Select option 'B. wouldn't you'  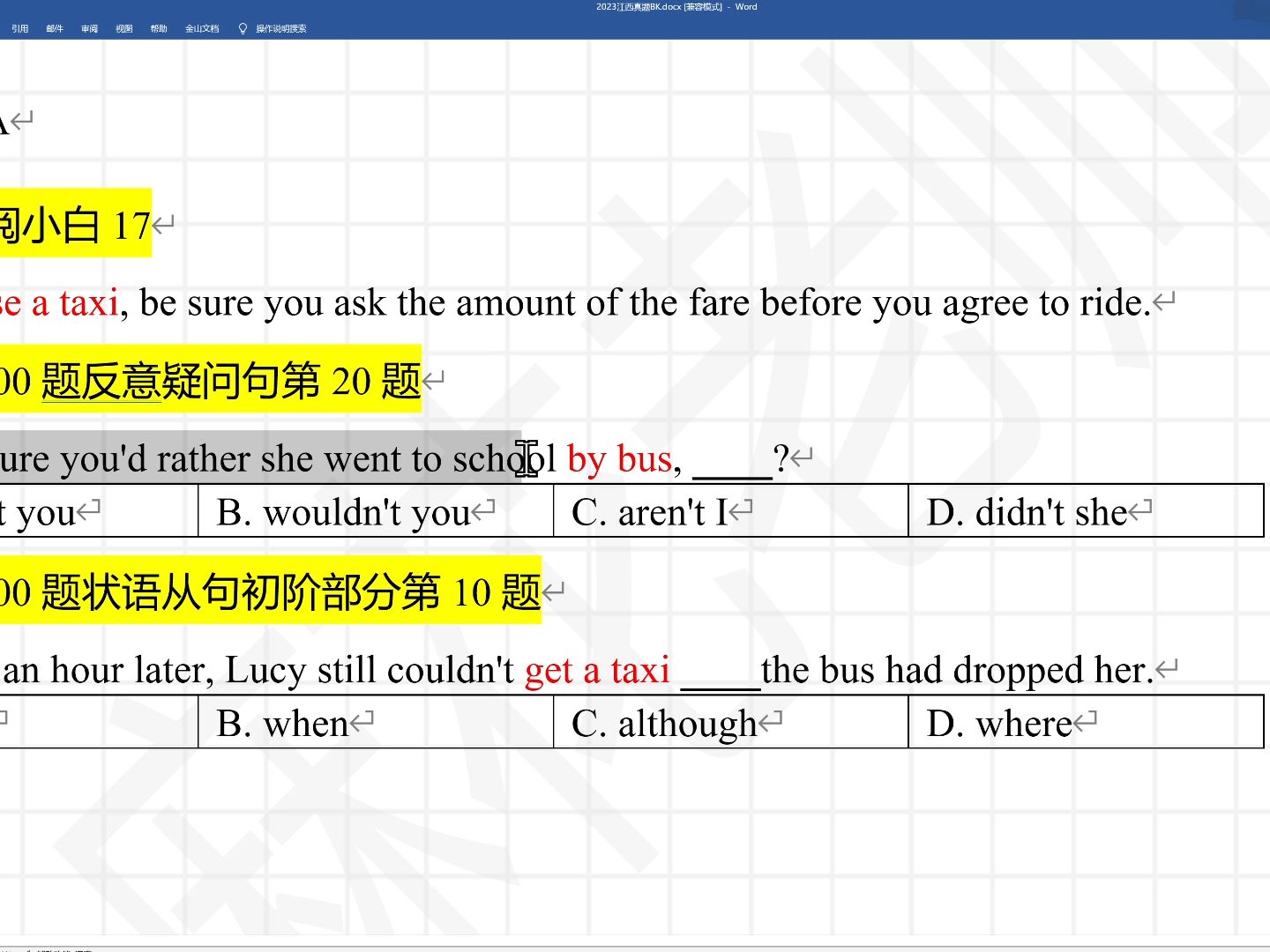[x=344, y=512]
